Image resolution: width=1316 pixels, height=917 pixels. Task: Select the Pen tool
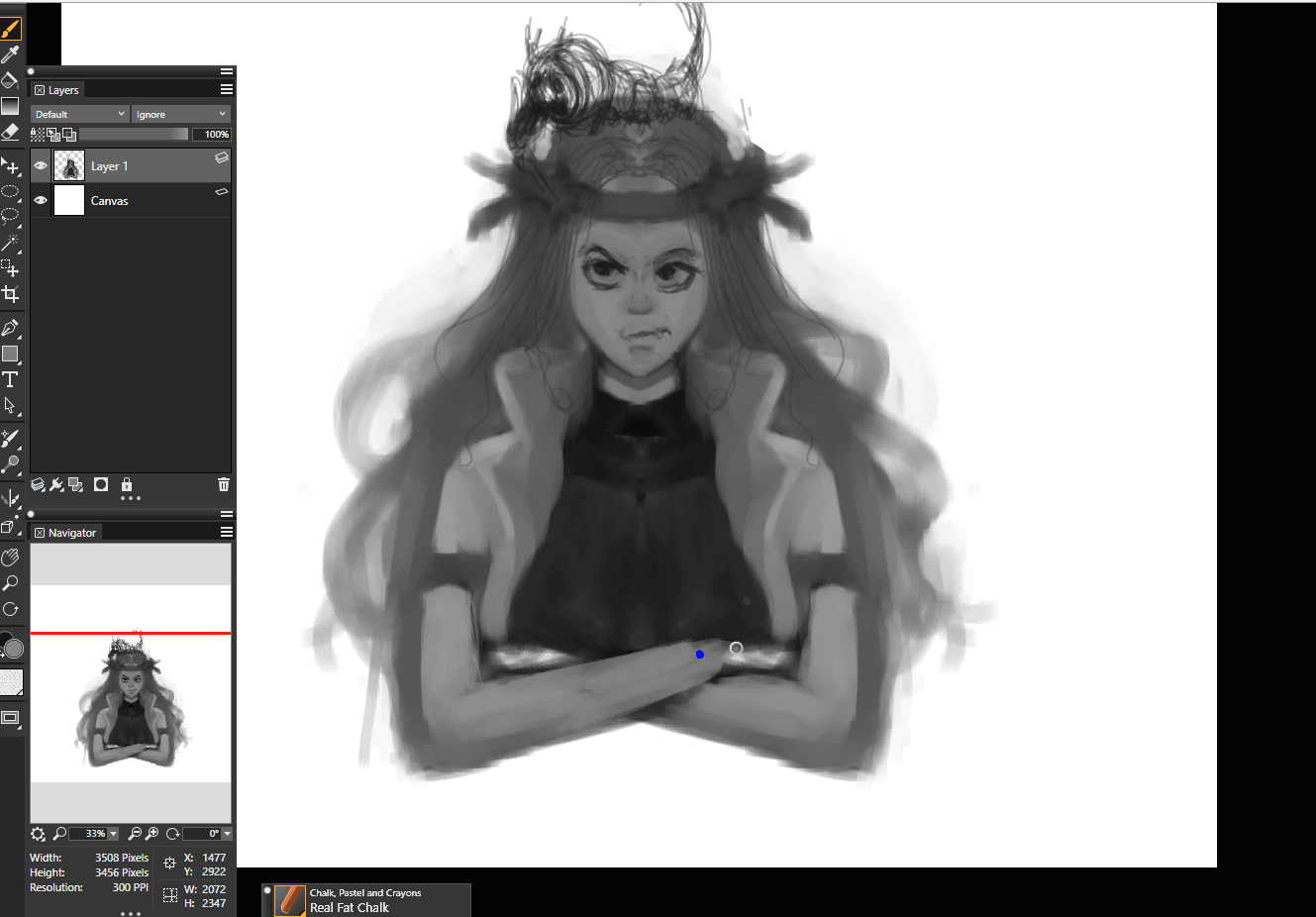[x=11, y=328]
